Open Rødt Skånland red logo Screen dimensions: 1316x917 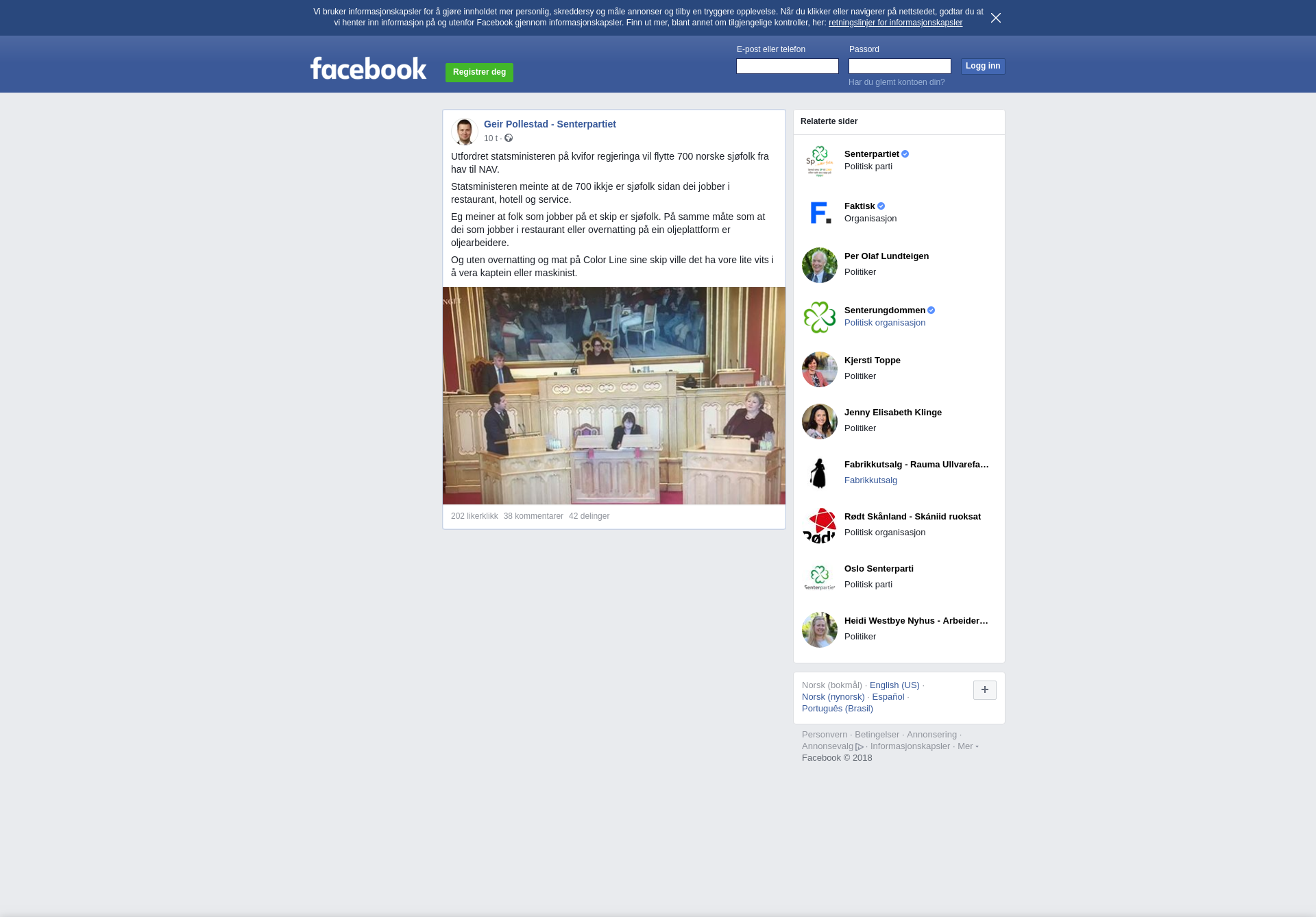(x=820, y=526)
